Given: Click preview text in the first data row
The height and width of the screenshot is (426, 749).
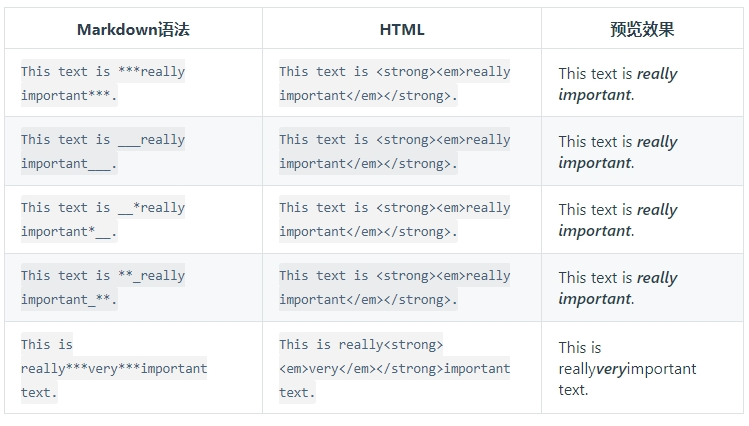Looking at the screenshot, I should [617, 84].
